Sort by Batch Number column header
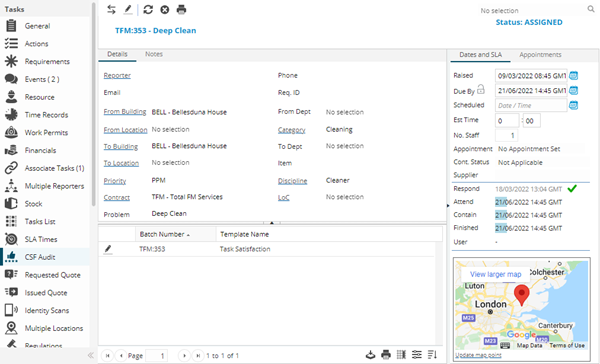The image size is (600, 364). coord(176,234)
